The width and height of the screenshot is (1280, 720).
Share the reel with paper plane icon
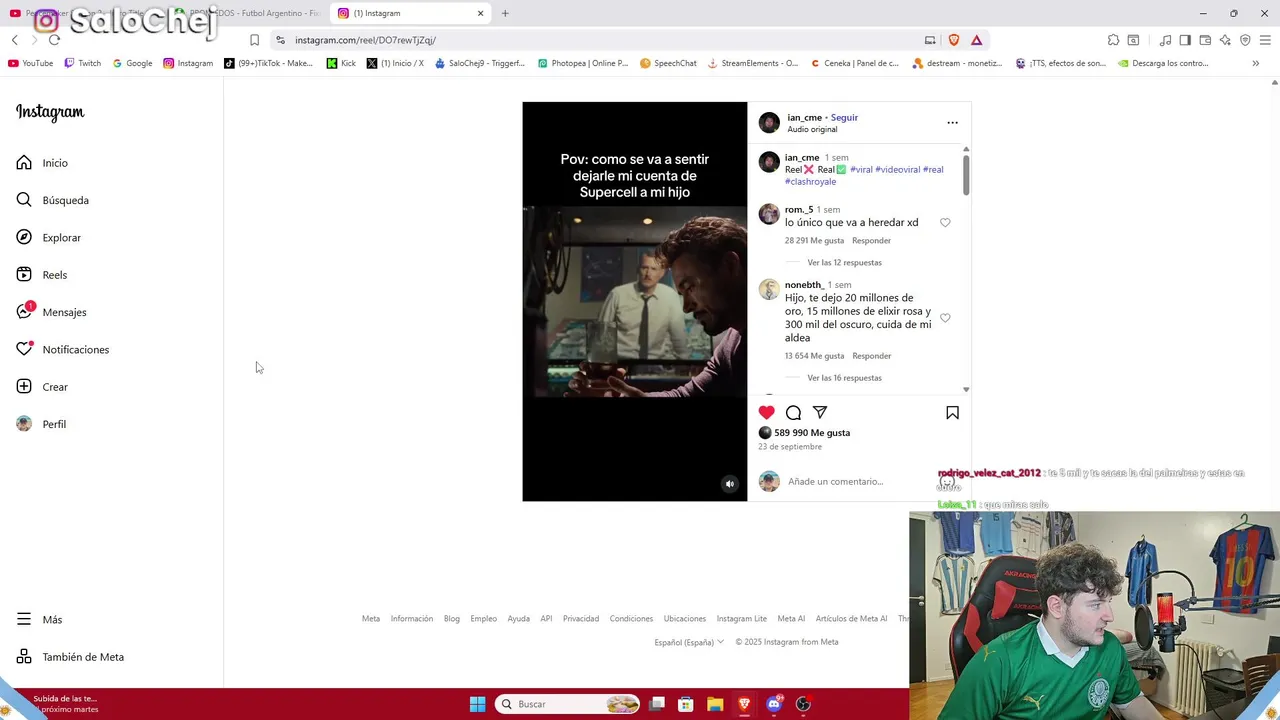820,412
